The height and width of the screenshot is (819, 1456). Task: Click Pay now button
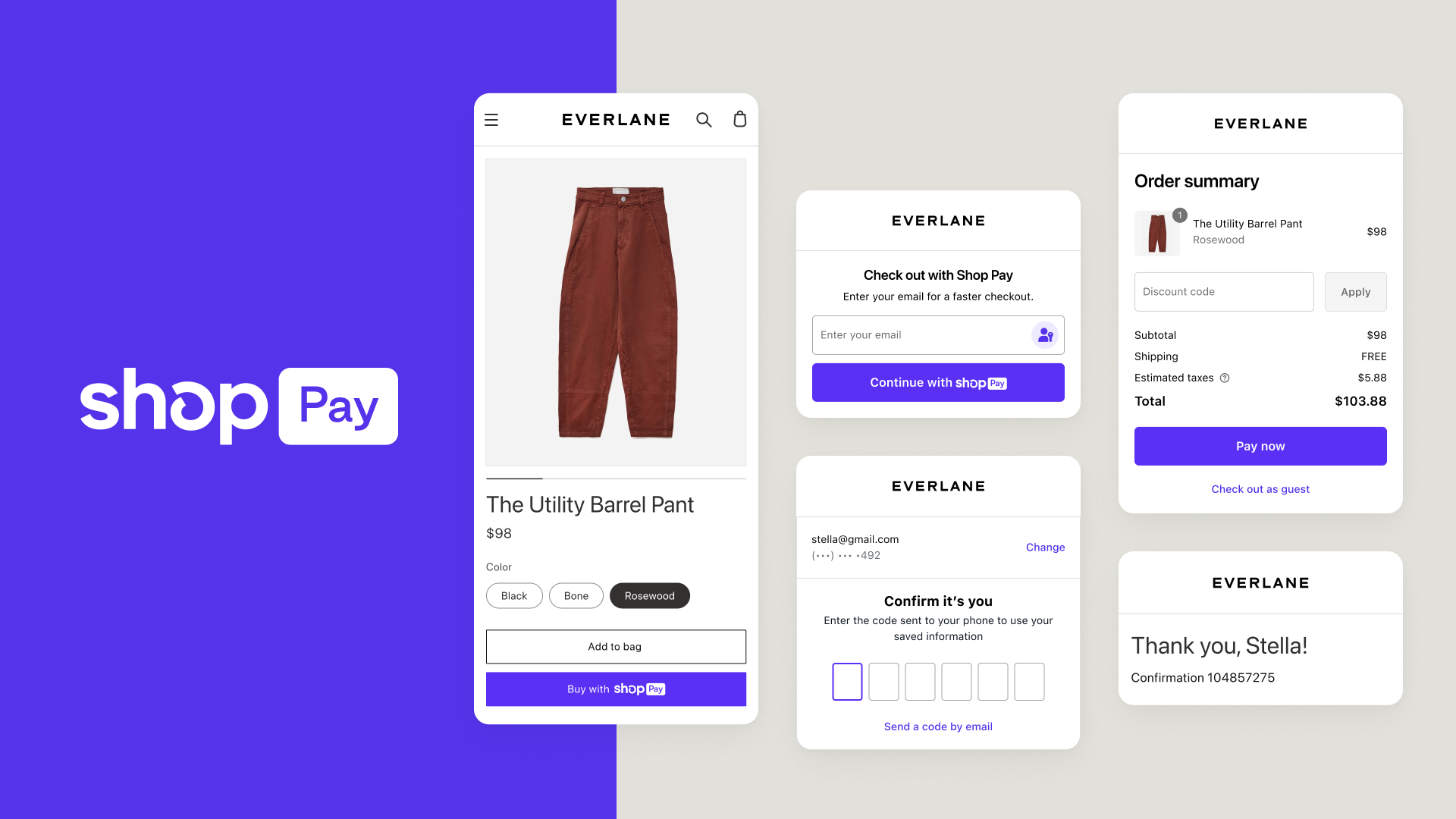(x=1260, y=445)
